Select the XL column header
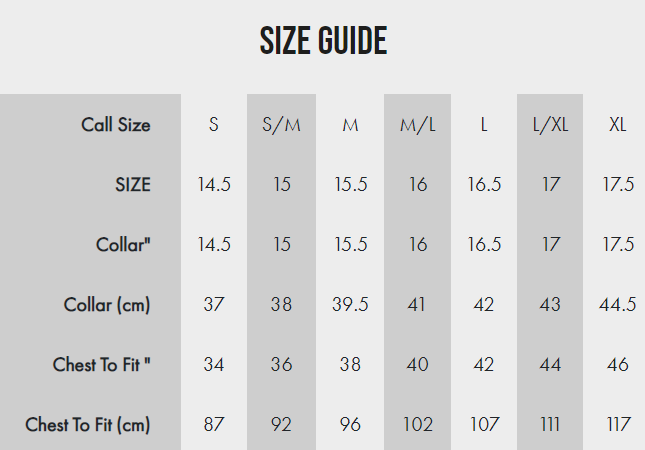 tap(617, 125)
